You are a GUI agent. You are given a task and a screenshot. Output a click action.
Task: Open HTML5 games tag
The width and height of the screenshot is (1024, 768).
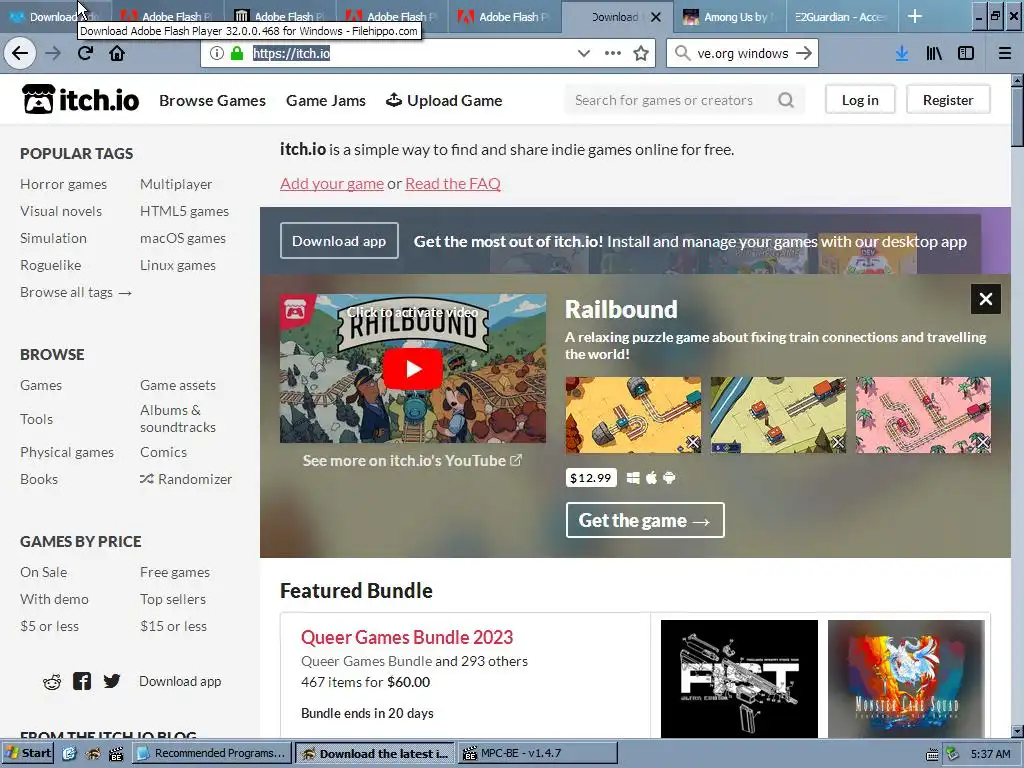click(184, 212)
